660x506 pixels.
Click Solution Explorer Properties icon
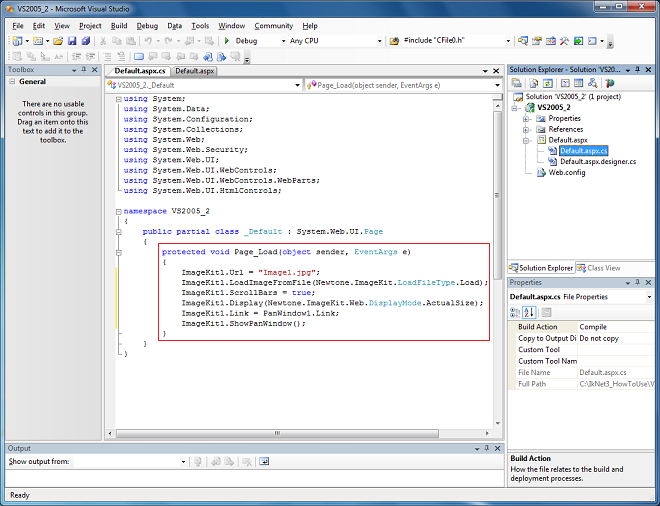[517, 83]
